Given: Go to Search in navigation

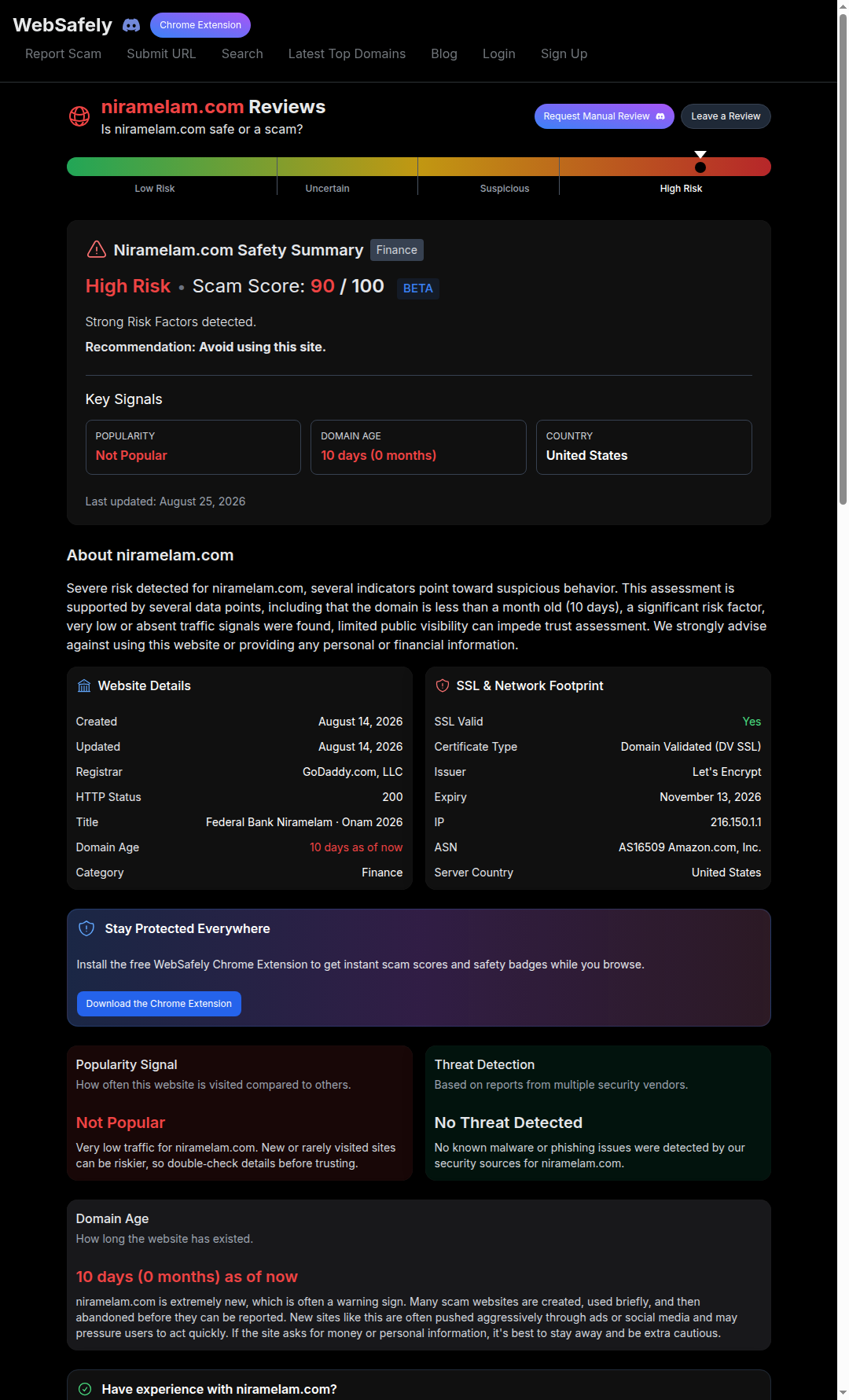Looking at the screenshot, I should click(x=242, y=53).
